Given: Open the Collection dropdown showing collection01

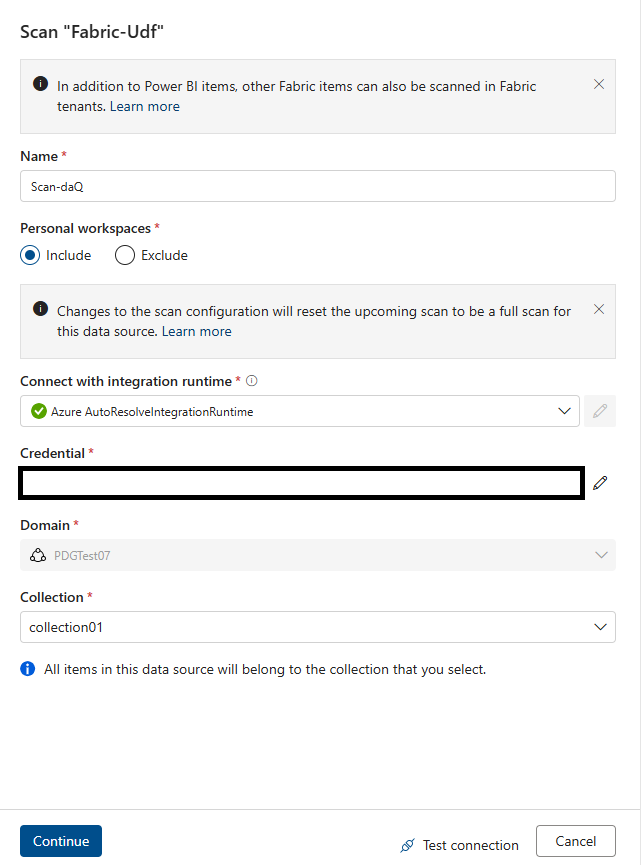Looking at the screenshot, I should pos(318,627).
